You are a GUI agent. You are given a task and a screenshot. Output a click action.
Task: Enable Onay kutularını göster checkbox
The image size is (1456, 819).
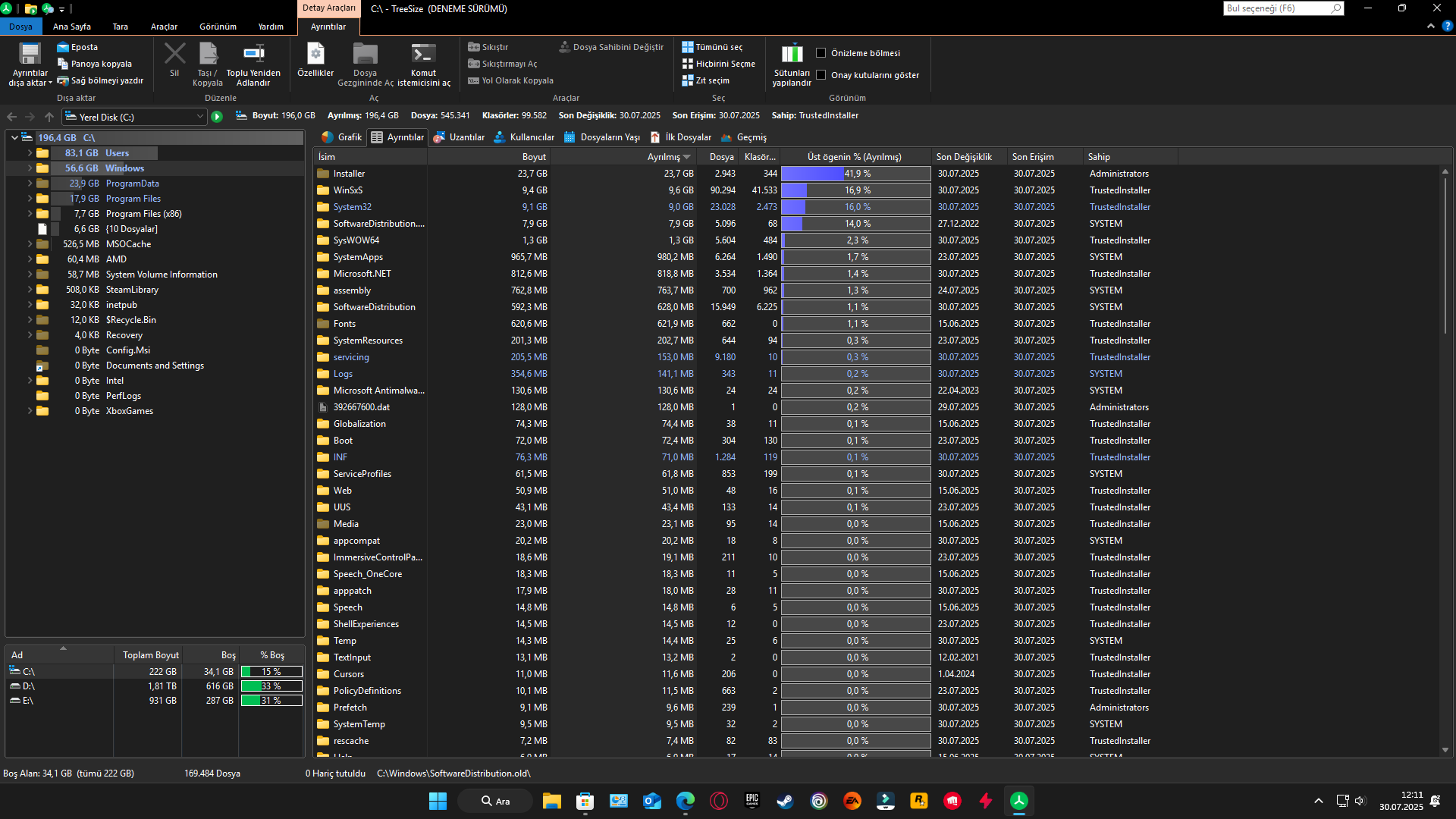pos(821,75)
